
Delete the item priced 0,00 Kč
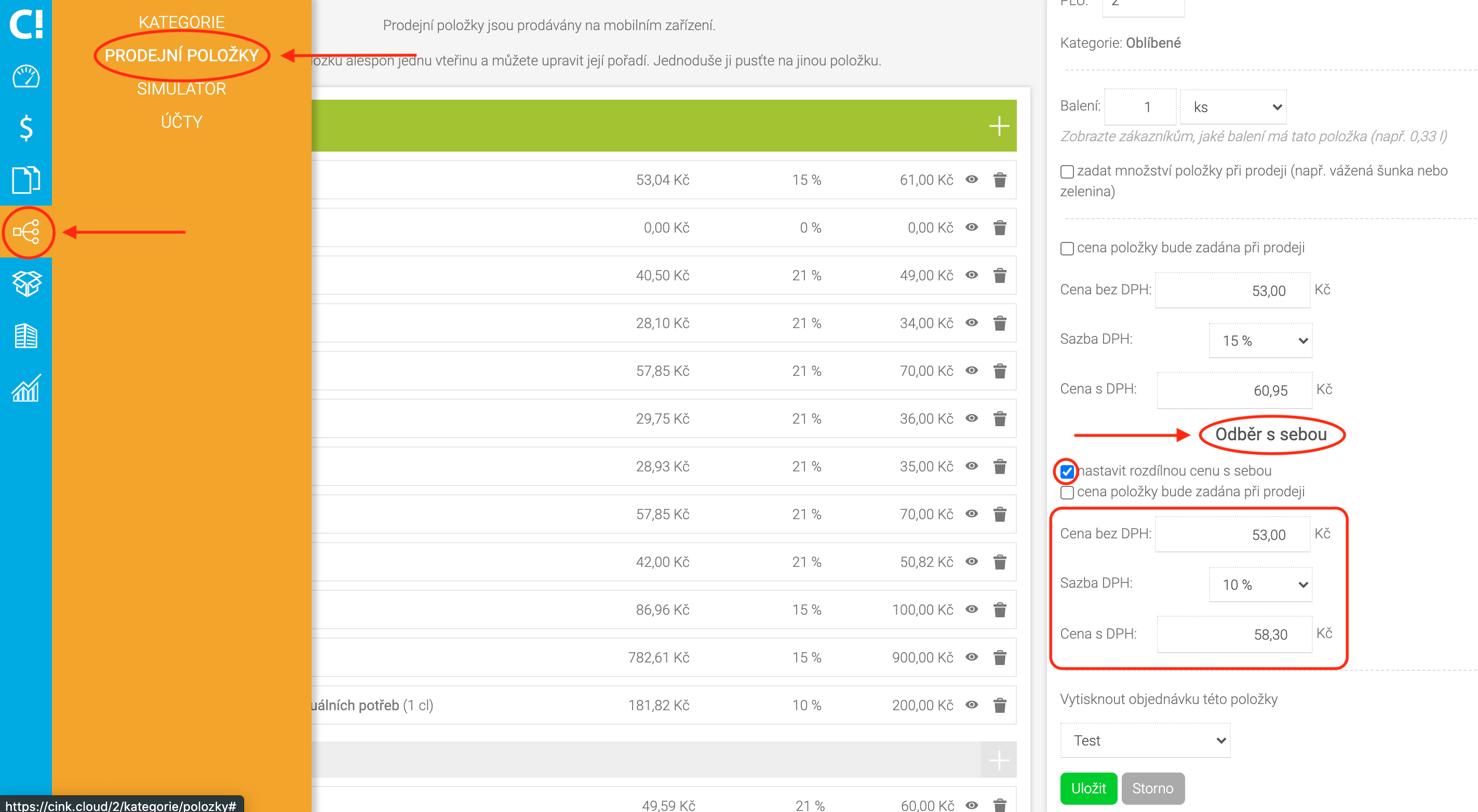pyautogui.click(x=1000, y=227)
